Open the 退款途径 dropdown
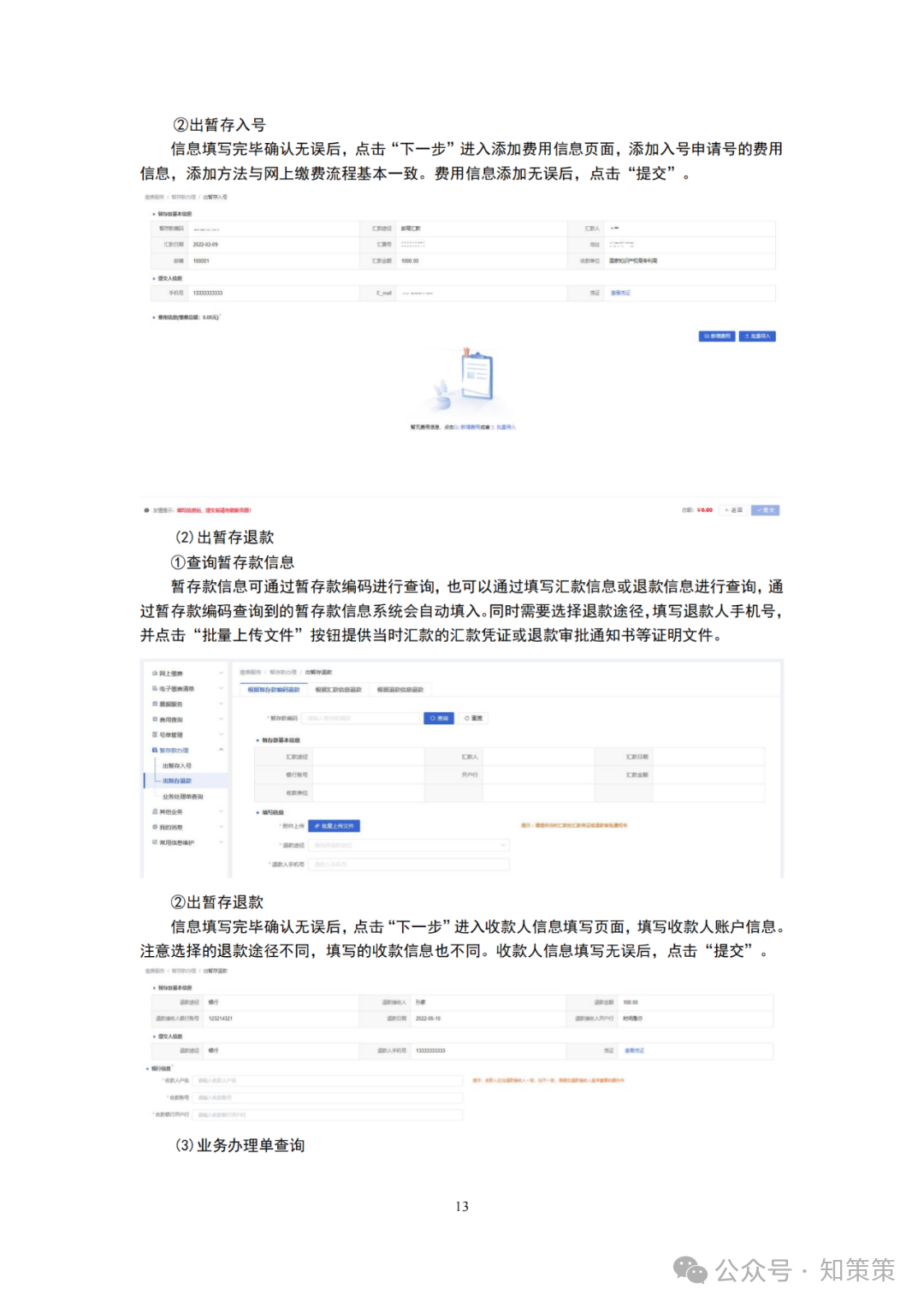Image resolution: width=924 pixels, height=1307 pixels. 409,846
